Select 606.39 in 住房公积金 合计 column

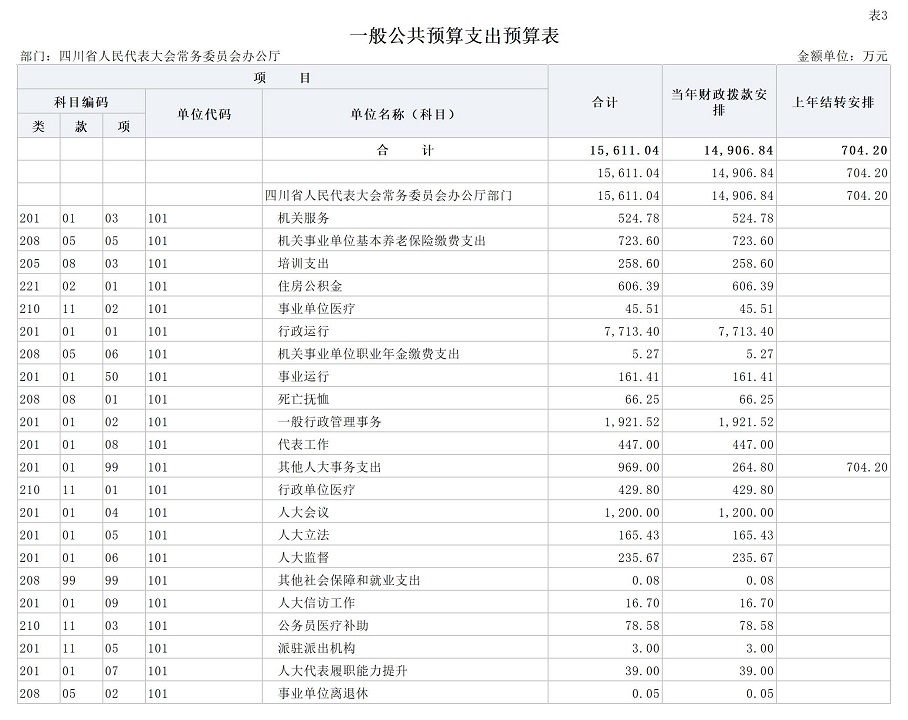[638, 286]
